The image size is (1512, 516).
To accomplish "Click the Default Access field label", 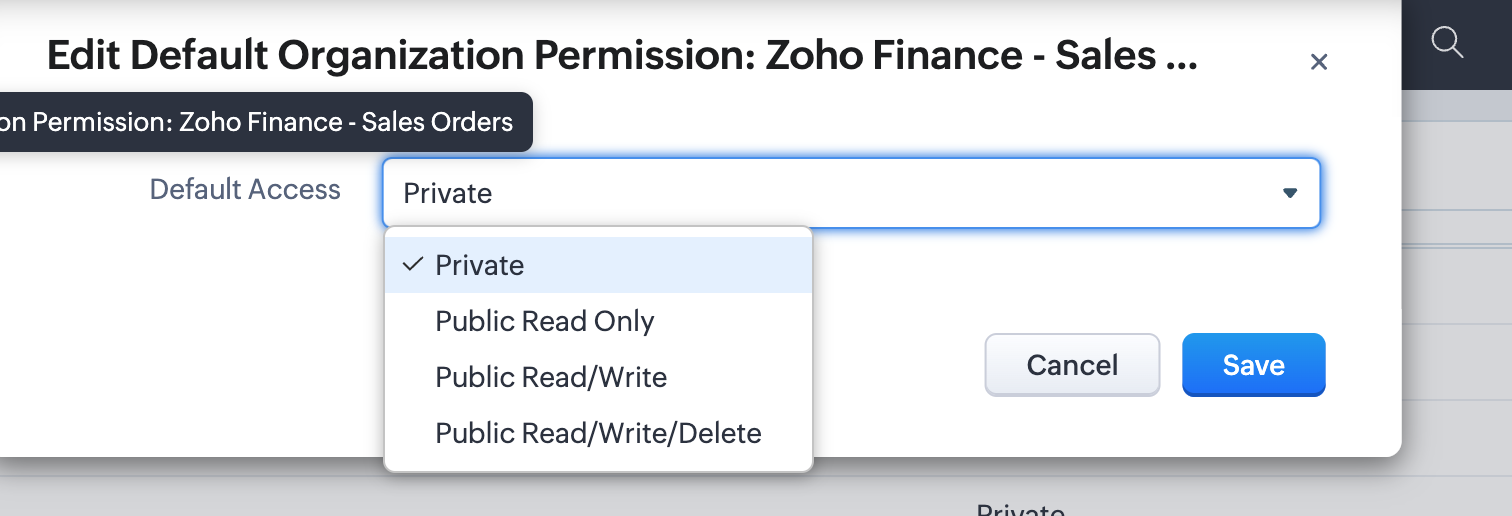I will 245,189.
